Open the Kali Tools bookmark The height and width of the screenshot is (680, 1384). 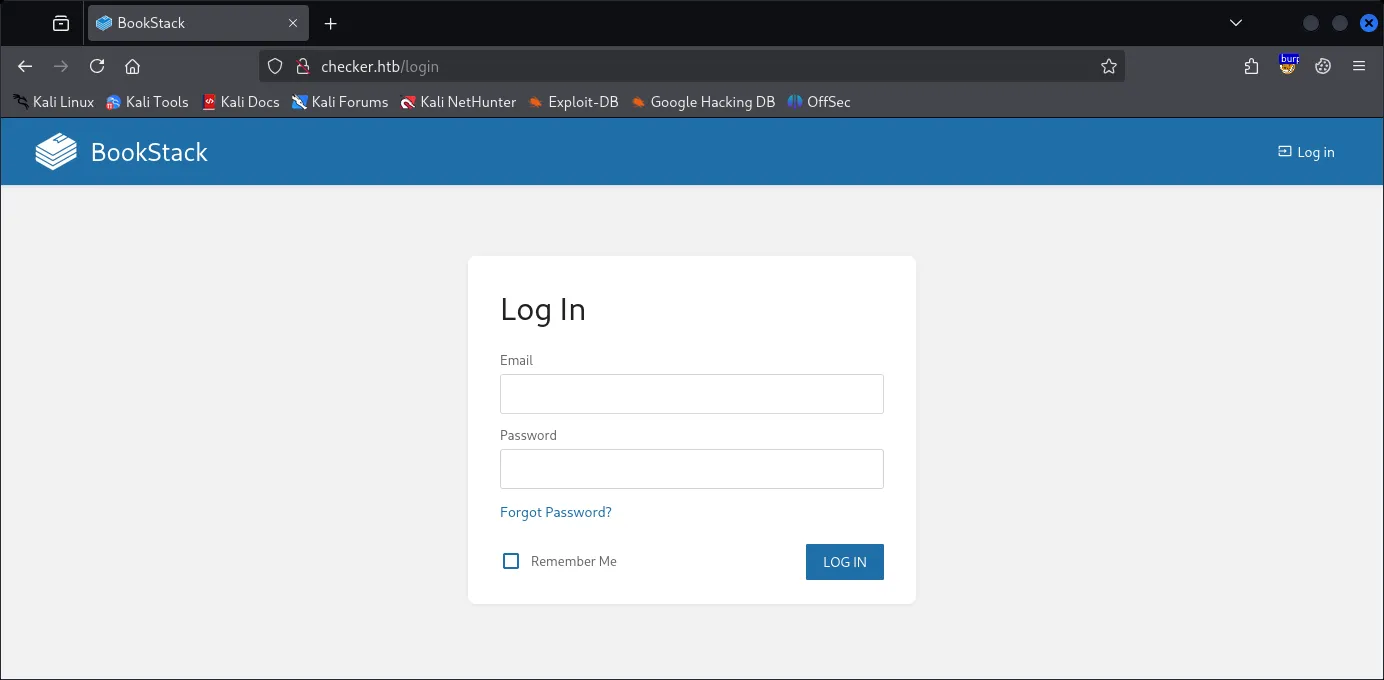click(147, 101)
